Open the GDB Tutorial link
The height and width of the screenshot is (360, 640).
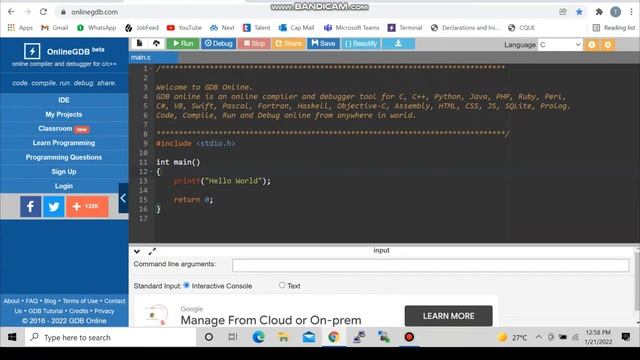(x=45, y=311)
